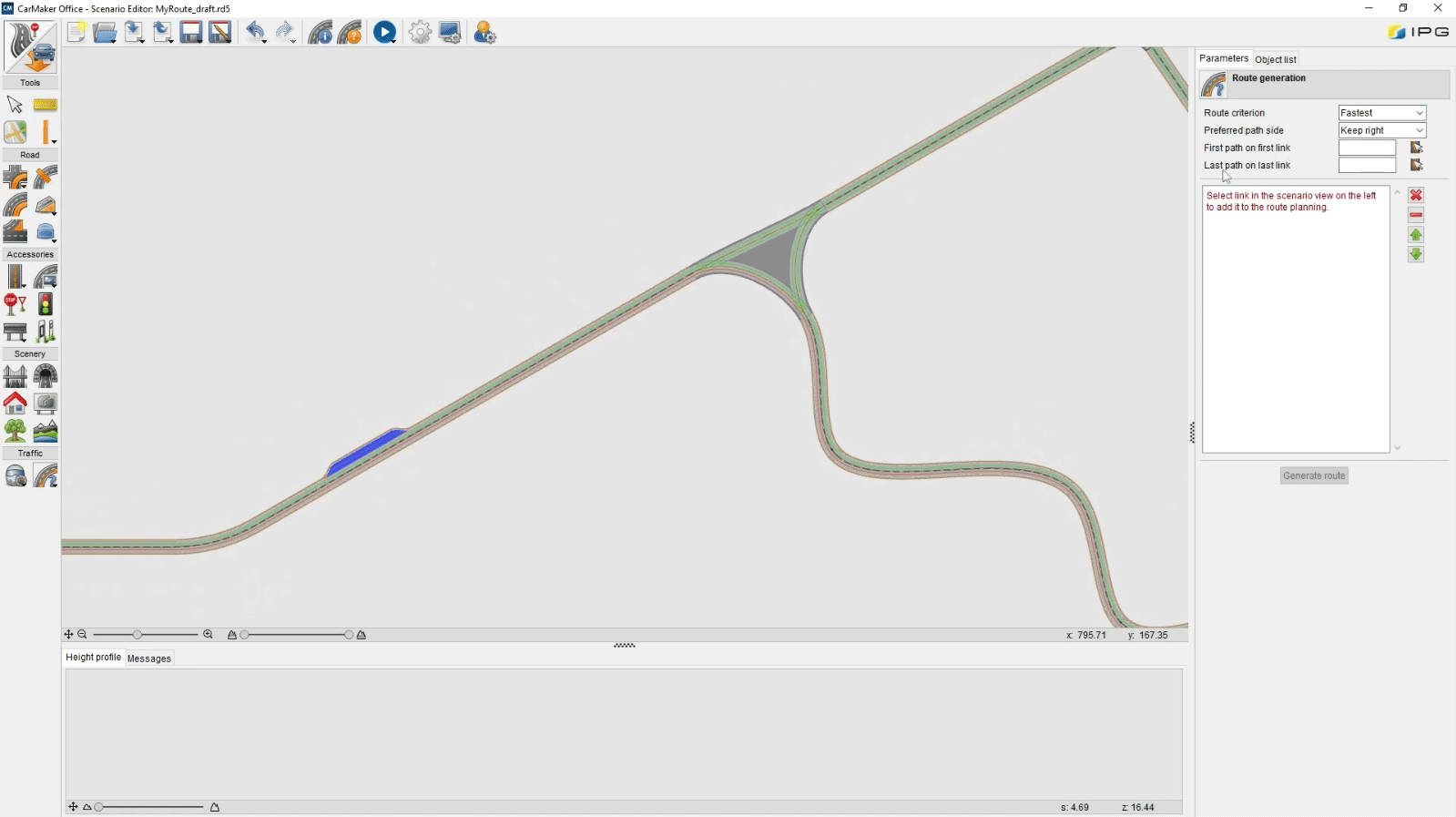Open a scenario file from folder
Viewport: 1456px width, 817px height.
pos(106,33)
